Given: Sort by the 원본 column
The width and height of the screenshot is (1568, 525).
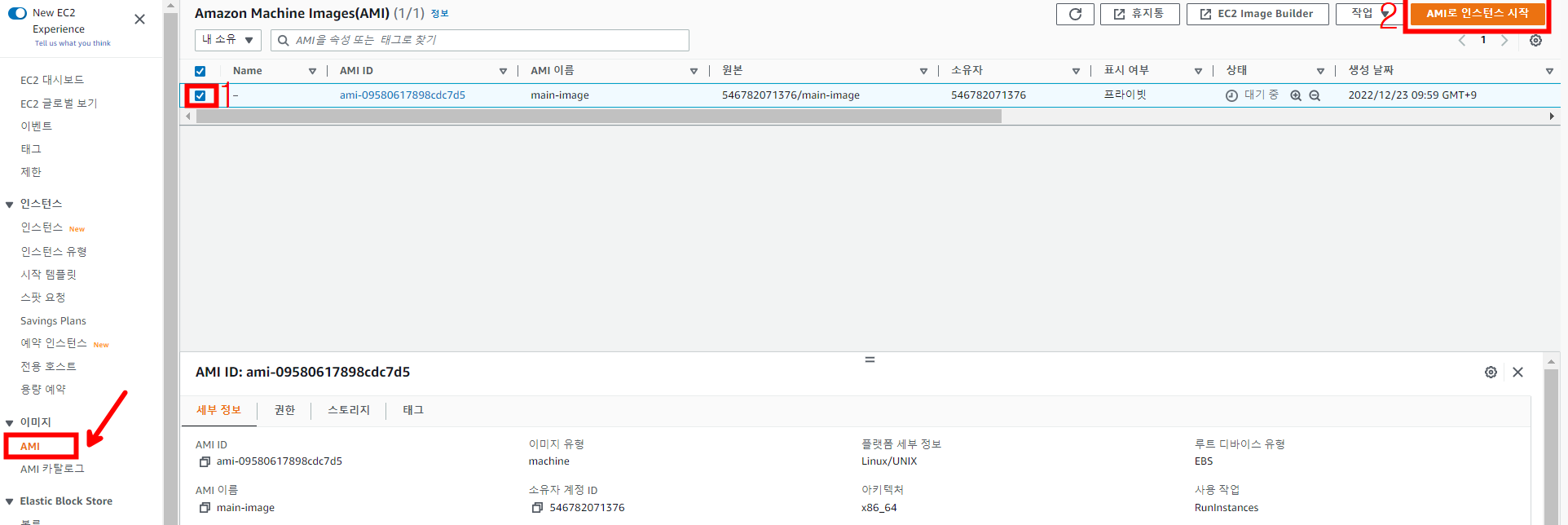Looking at the screenshot, I should [923, 72].
